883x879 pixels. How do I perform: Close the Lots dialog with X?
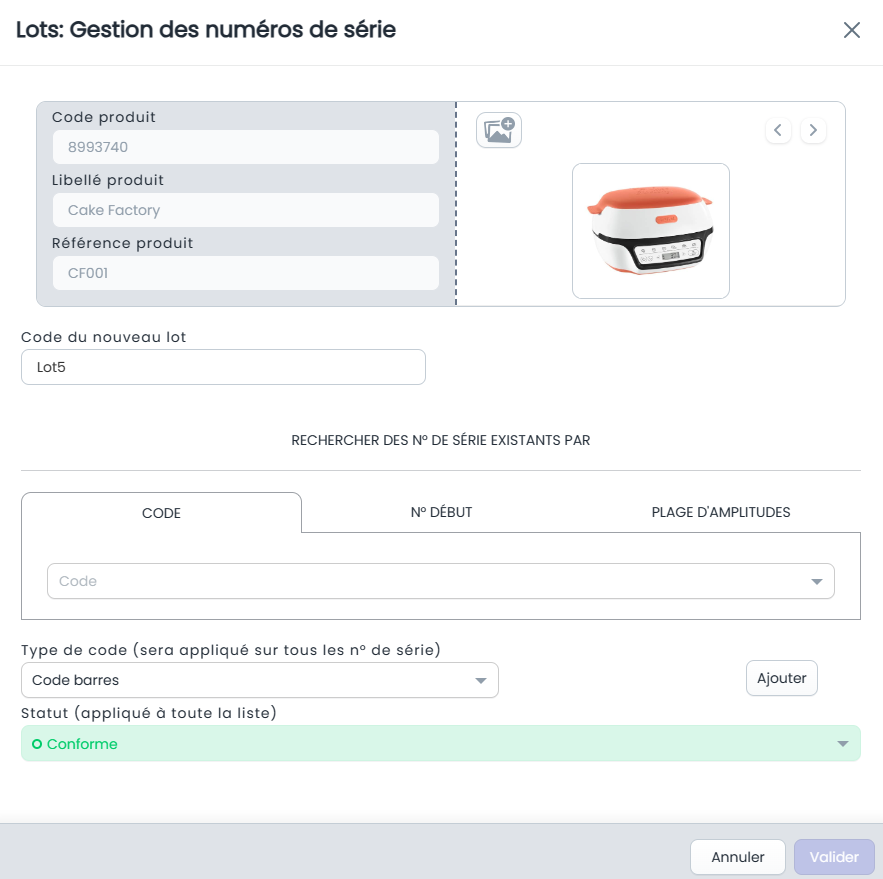(x=851, y=30)
